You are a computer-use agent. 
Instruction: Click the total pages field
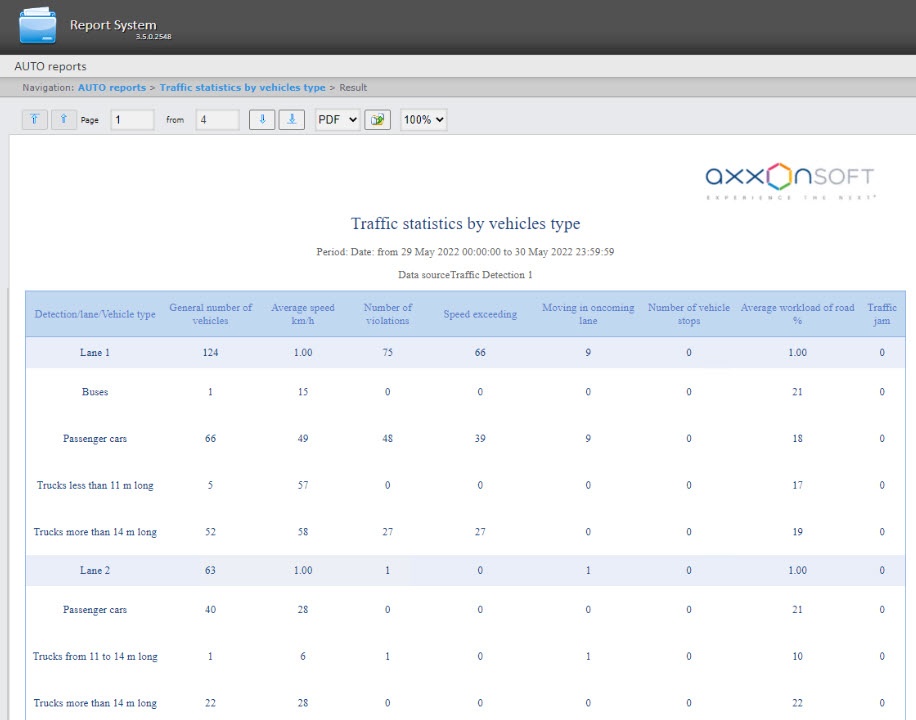(x=217, y=120)
